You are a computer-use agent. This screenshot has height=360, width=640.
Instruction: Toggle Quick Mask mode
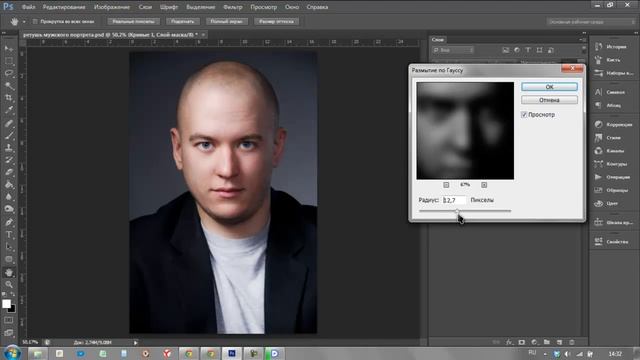point(9,320)
